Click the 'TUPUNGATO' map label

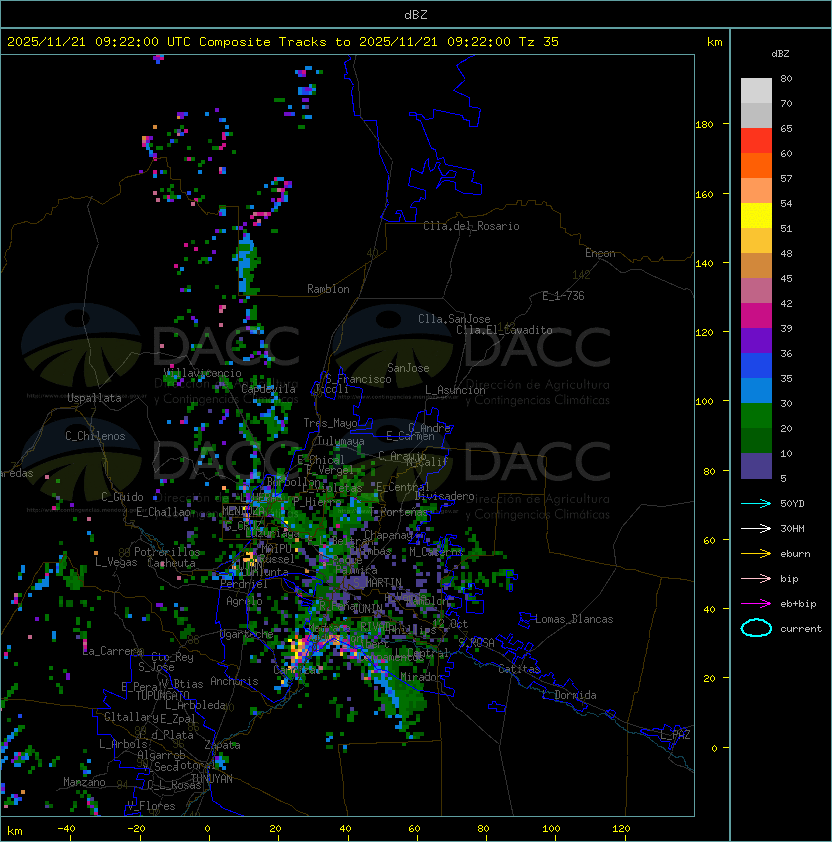coord(162,696)
